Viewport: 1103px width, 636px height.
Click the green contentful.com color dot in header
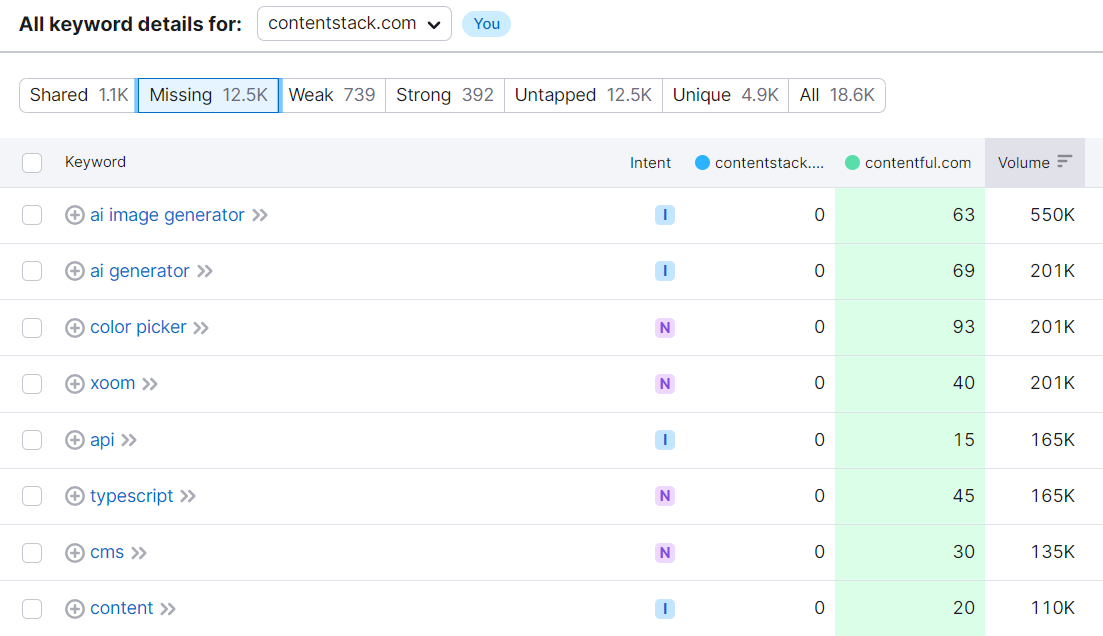coord(852,163)
